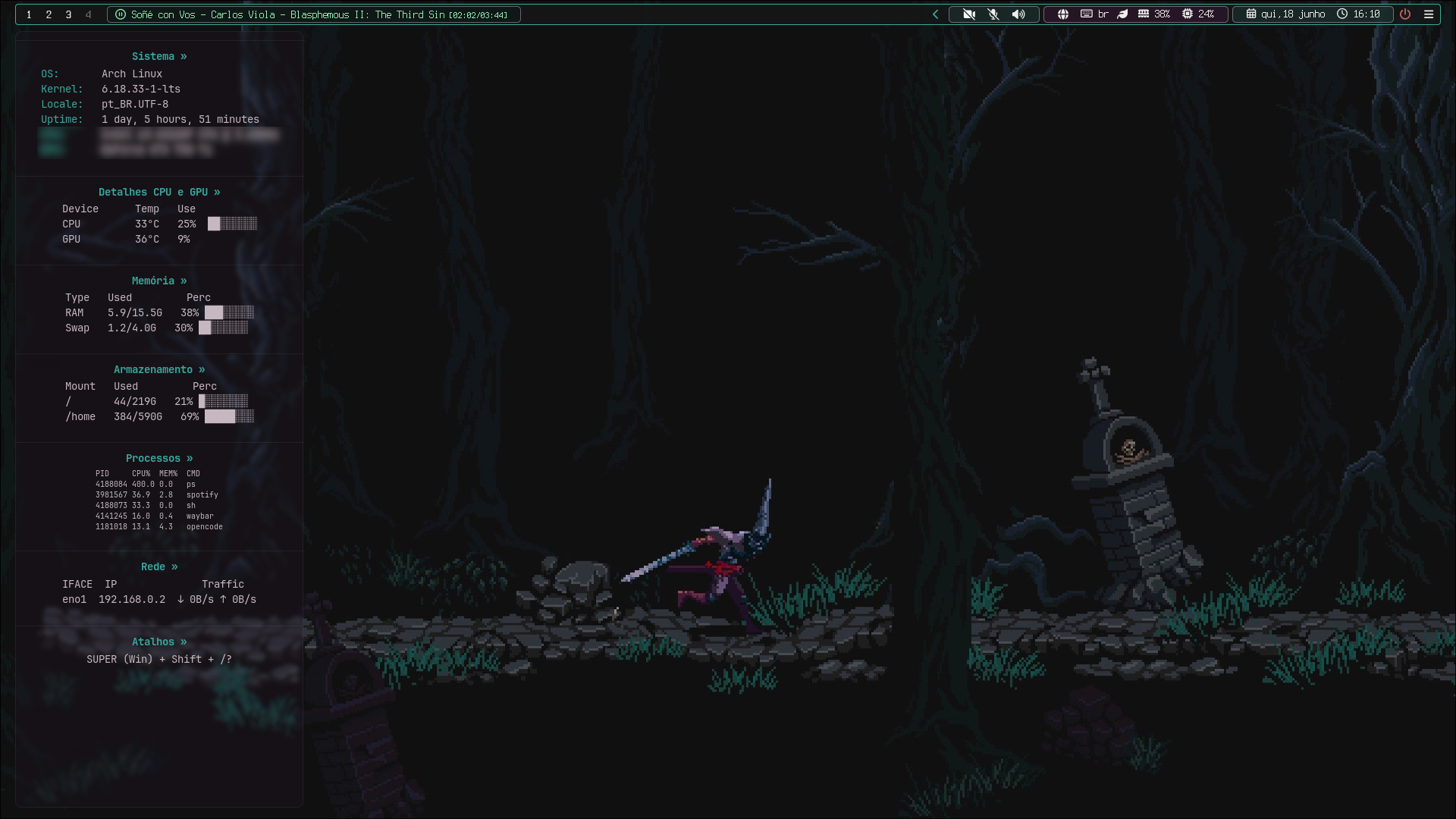Viewport: 1456px width, 819px height.
Task: Expand the 'Processos »' section header
Action: pyautogui.click(x=159, y=458)
